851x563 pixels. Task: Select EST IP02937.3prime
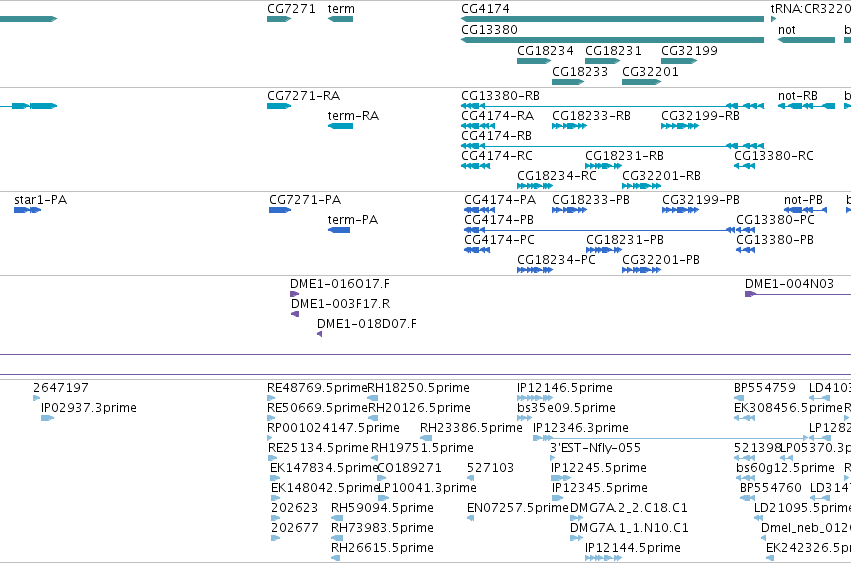[x=88, y=408]
